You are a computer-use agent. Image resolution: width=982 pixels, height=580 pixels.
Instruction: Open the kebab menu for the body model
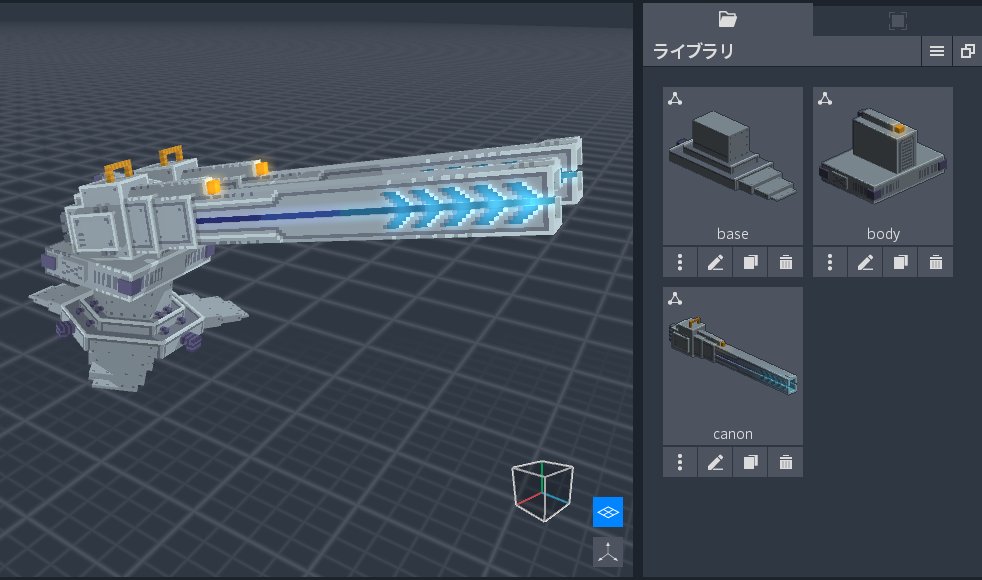829,261
